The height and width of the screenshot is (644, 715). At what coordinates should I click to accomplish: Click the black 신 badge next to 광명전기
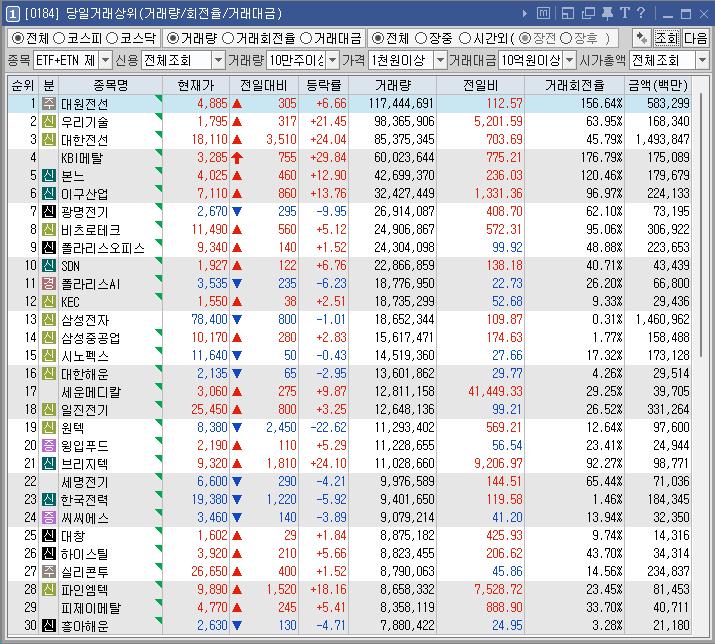pos(49,211)
